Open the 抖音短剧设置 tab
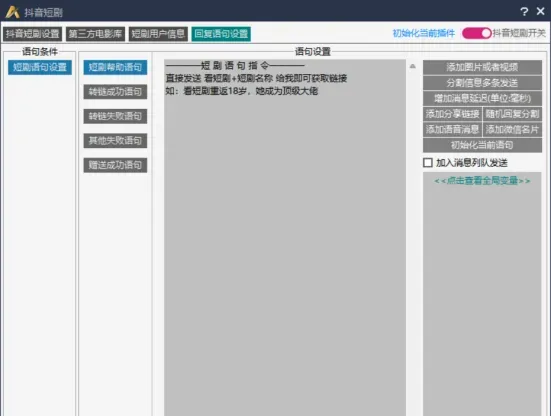 coord(33,34)
